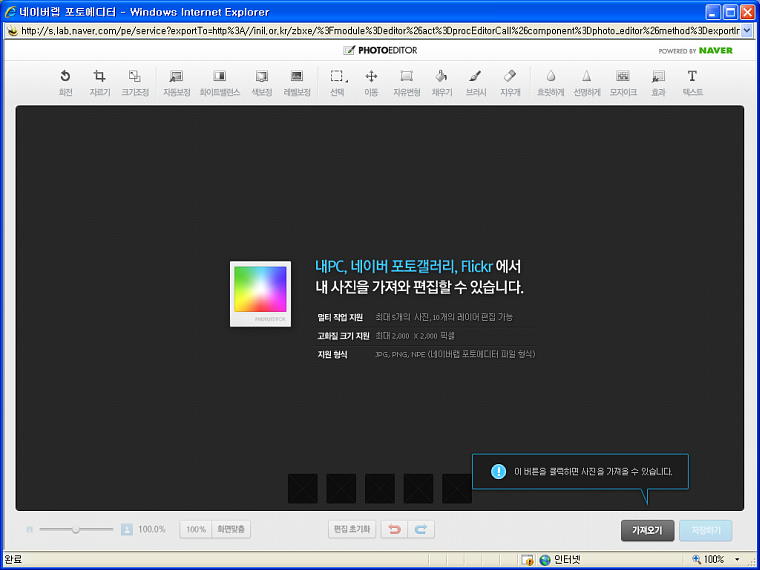This screenshot has height=570, width=760.
Task: Click the POWERED BY NAVER logo
Action: point(695,51)
